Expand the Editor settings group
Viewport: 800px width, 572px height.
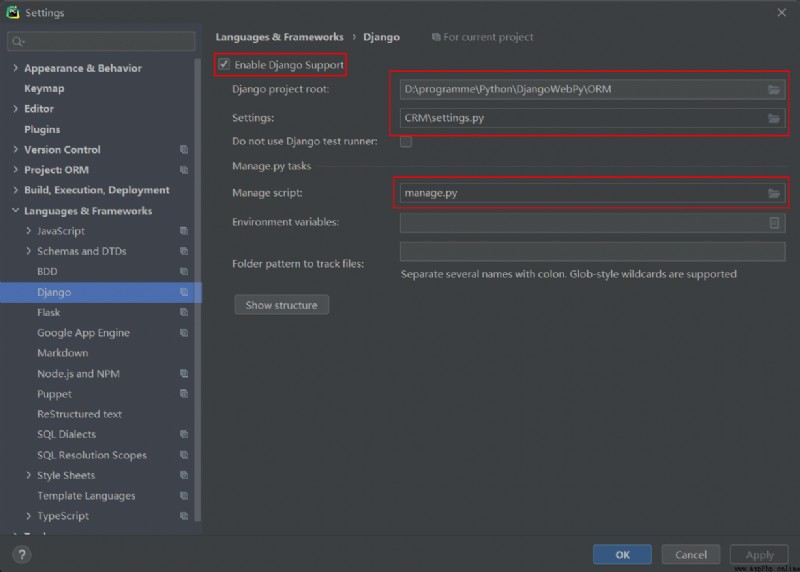pos(15,109)
